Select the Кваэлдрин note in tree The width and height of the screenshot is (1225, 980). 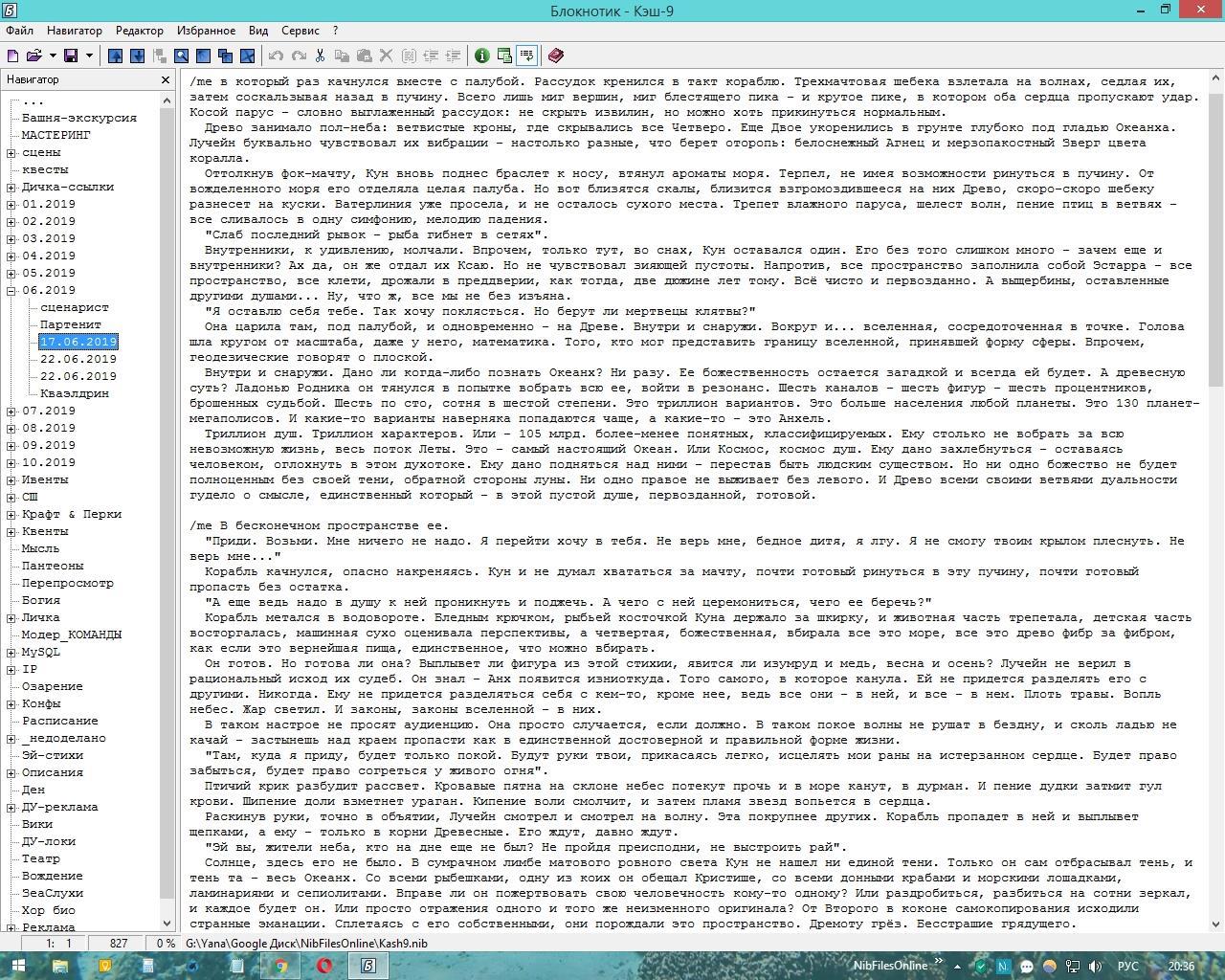coord(75,393)
